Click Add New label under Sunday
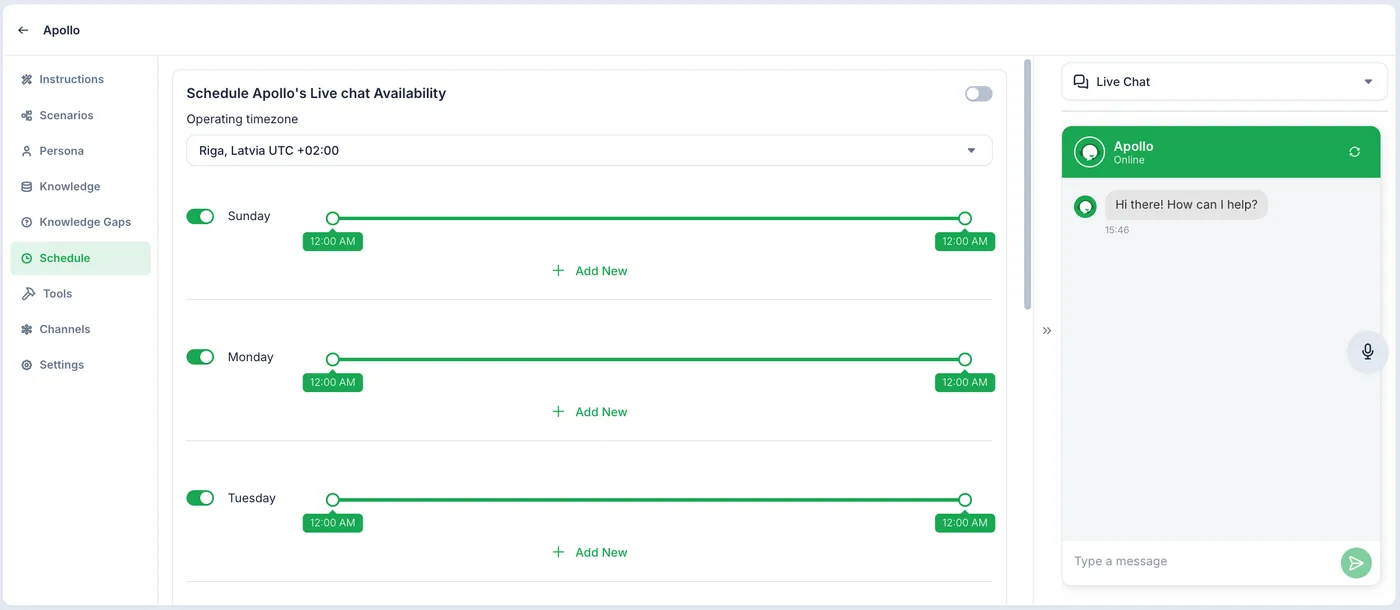Screen dimensions: 1400x610 [x=601, y=271]
